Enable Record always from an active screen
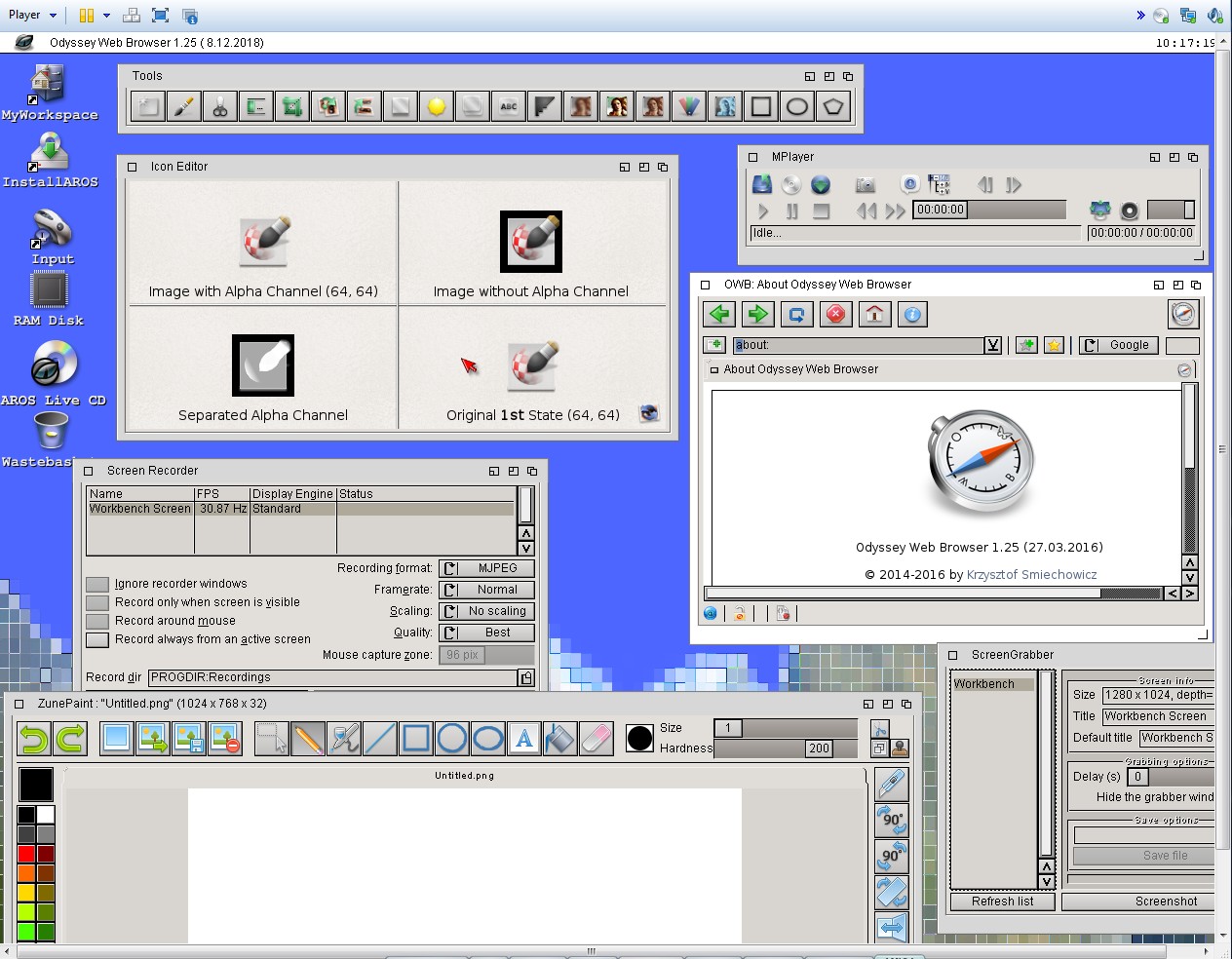 [x=96, y=639]
